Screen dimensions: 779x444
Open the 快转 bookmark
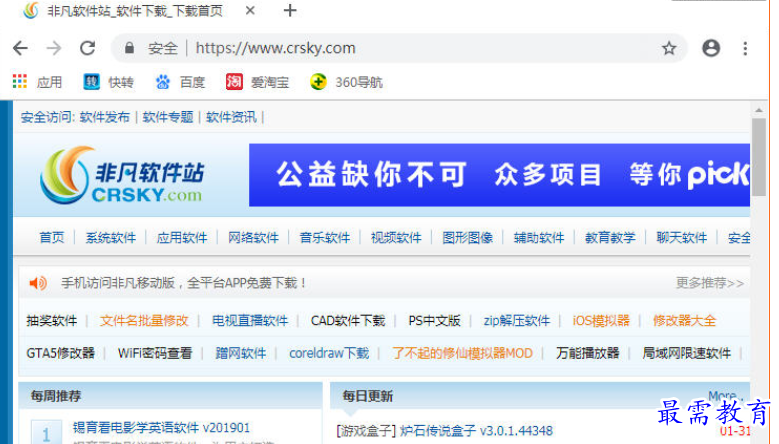109,82
